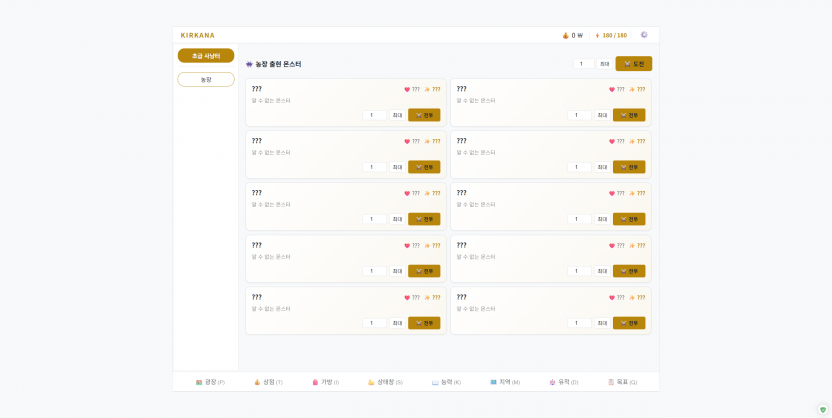Screen dimensions: 832x418
Task: Click 최대 on the fourth-row left monster card
Action: point(397,271)
